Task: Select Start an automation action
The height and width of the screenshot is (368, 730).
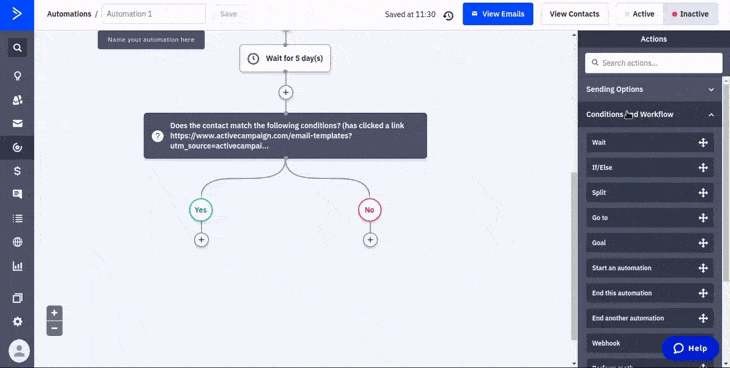Action: [x=649, y=268]
